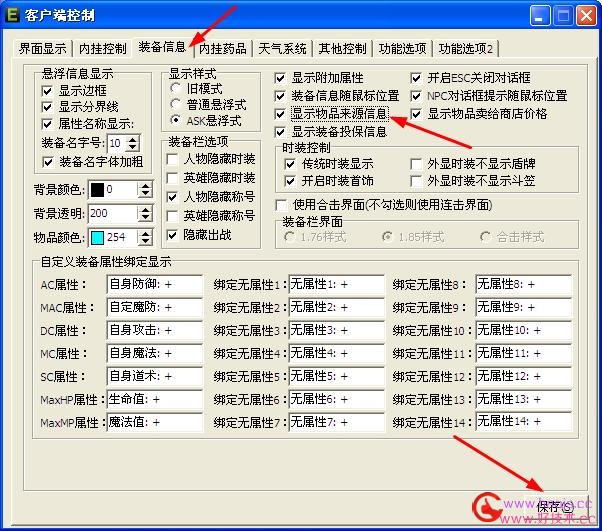Click the 保存 button
Image resolution: width=602 pixels, height=531 pixels.
(556, 506)
